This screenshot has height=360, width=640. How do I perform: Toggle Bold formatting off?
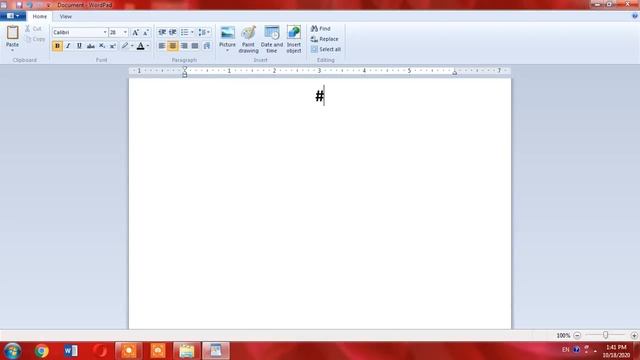pyautogui.click(x=57, y=46)
